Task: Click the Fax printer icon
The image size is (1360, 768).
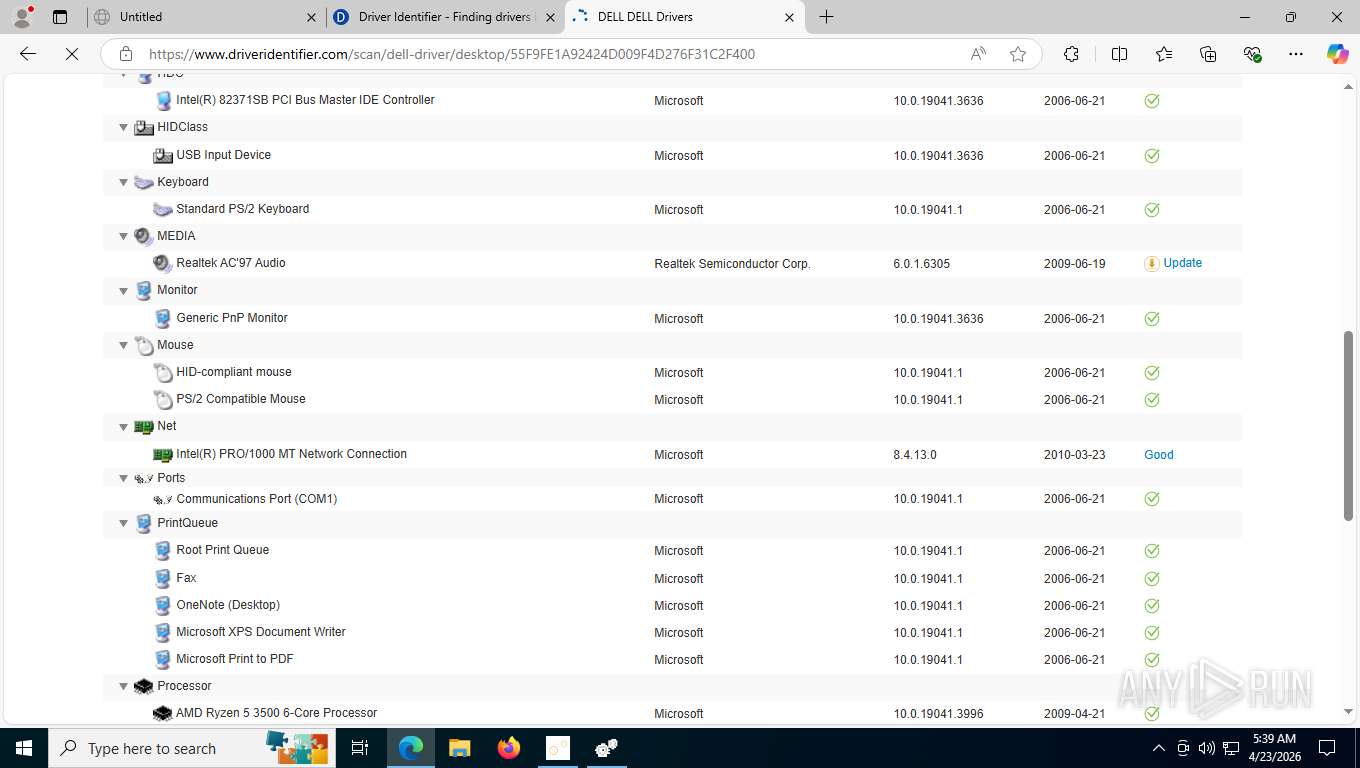Action: 162,578
